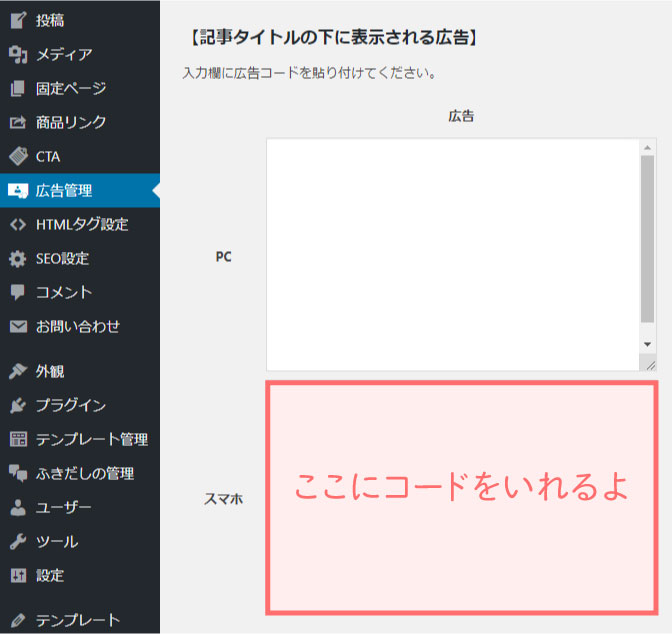672x634 pixels.
Task: Click the プラグイン plug icon
Action: click(18, 405)
